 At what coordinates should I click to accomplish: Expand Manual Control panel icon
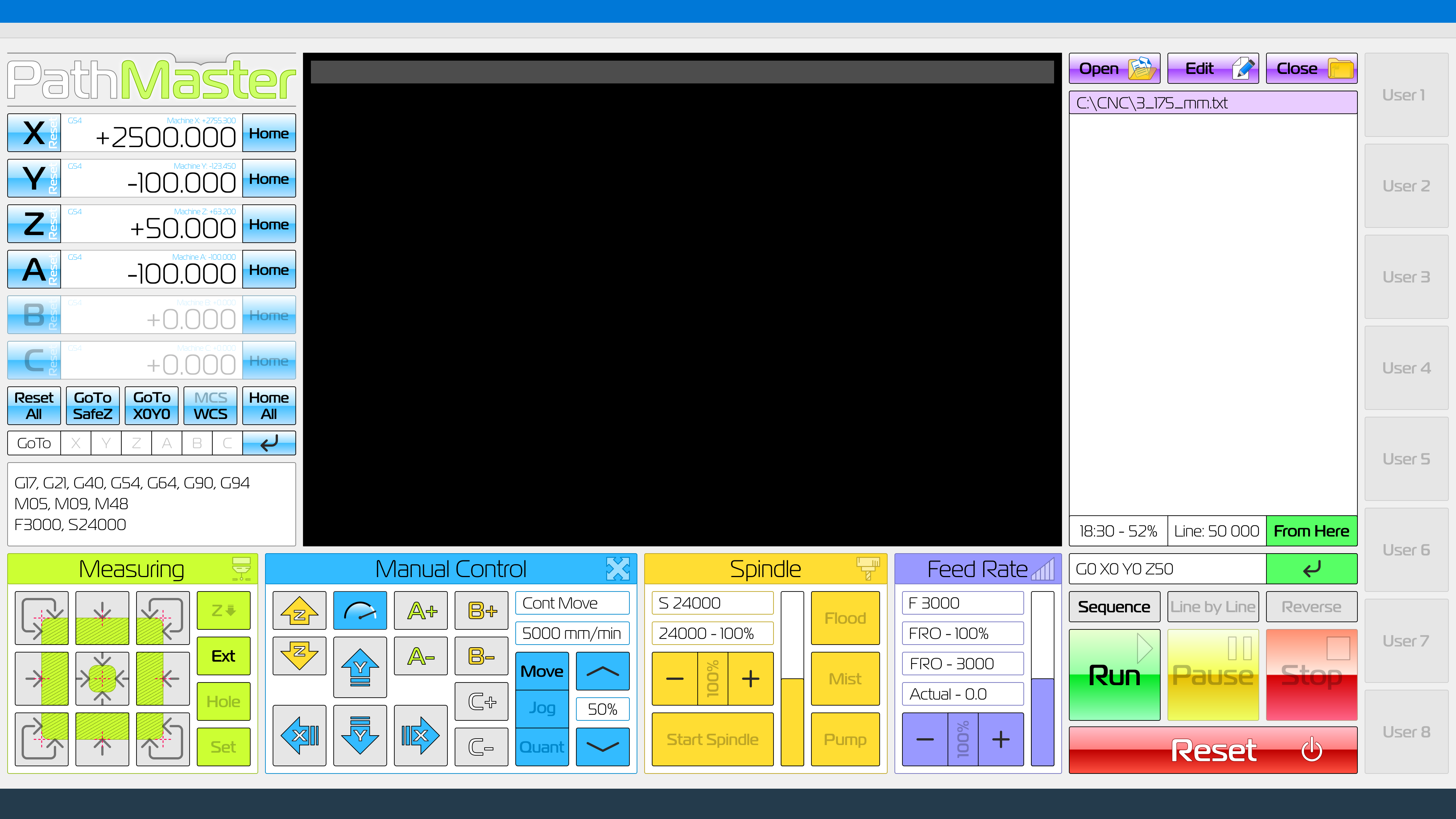tap(617, 569)
